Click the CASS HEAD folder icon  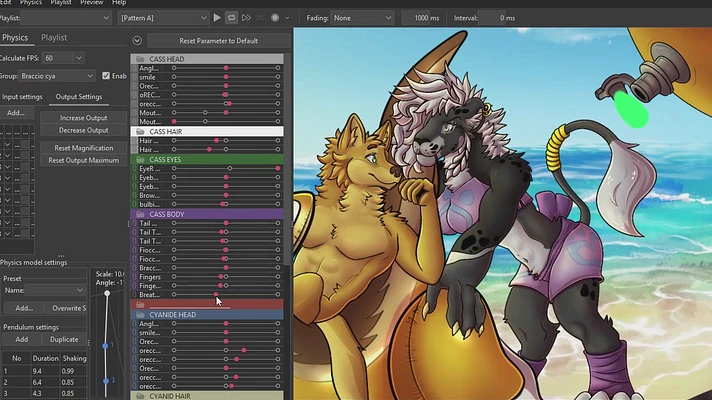coord(140,59)
